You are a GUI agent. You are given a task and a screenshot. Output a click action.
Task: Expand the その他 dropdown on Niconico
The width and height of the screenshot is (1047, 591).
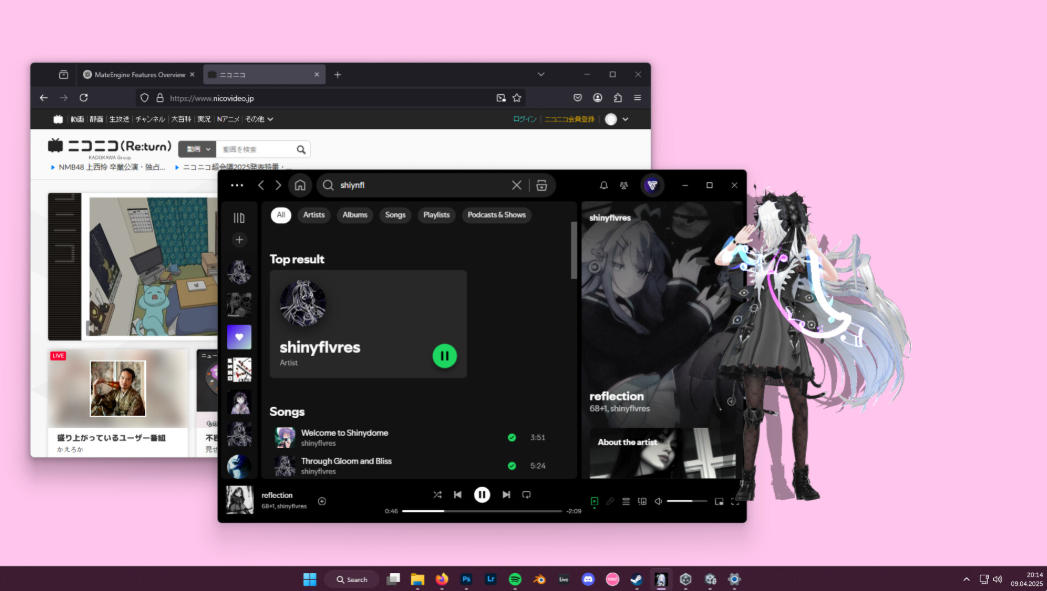pyautogui.click(x=259, y=119)
